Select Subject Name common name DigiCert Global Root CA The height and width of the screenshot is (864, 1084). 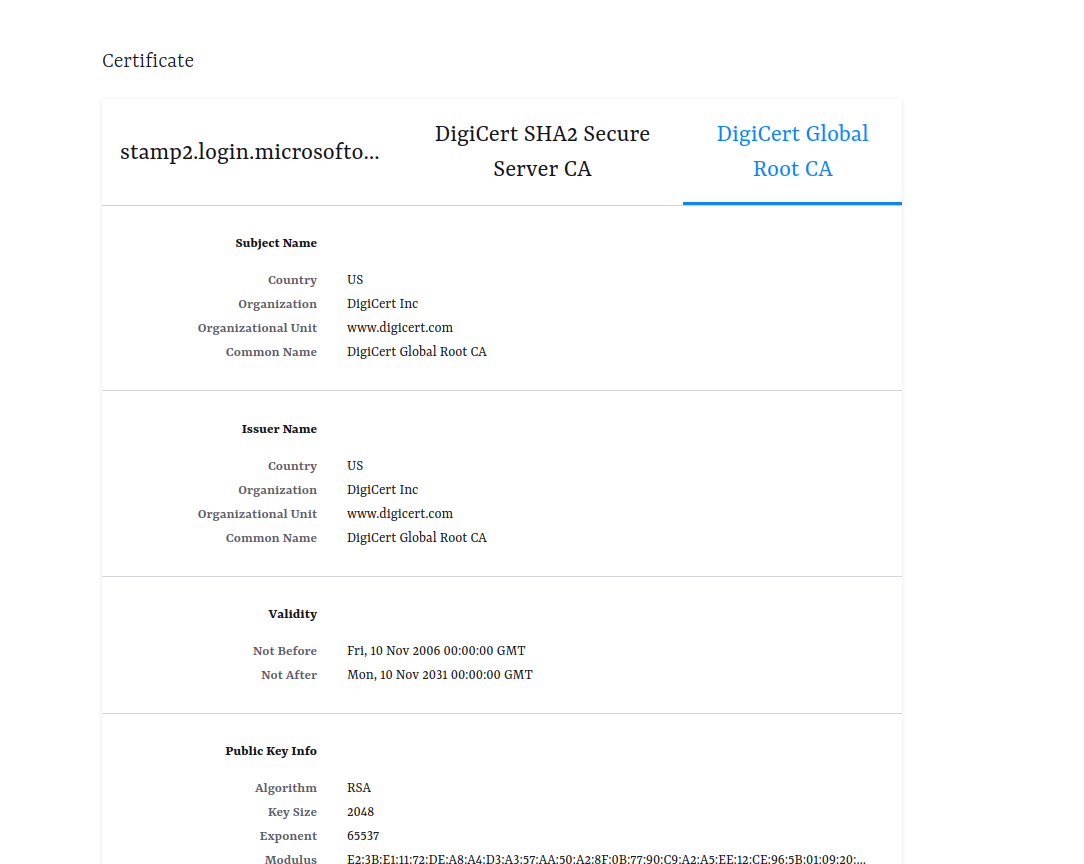417,352
